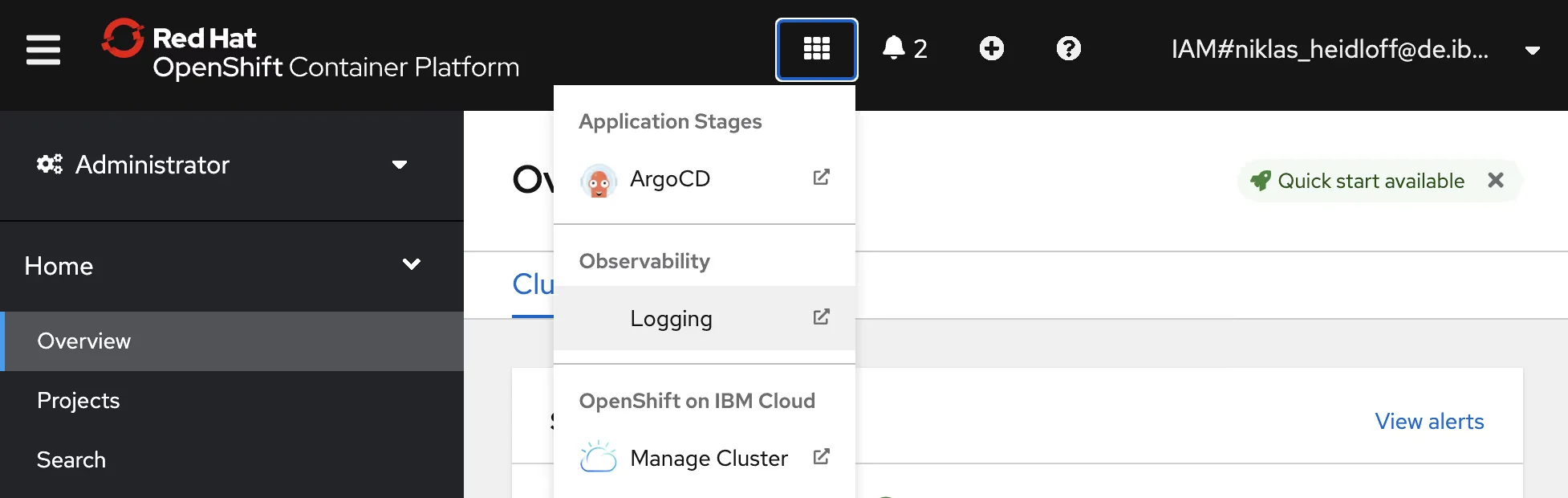Viewport: 1568px width, 498px height.
Task: Select the Cluster tab
Action: (533, 284)
